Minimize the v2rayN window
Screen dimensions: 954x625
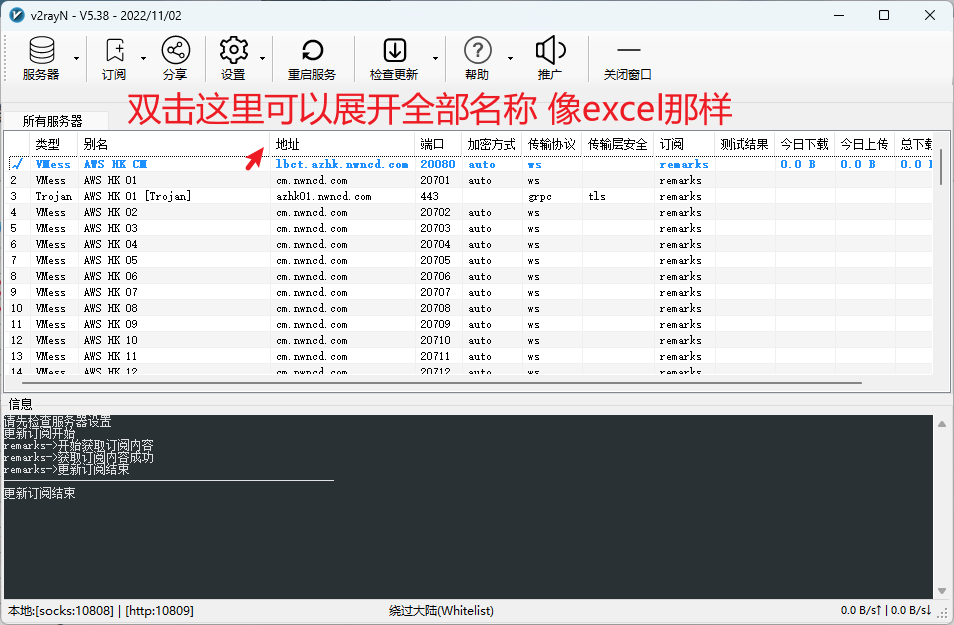[x=839, y=15]
